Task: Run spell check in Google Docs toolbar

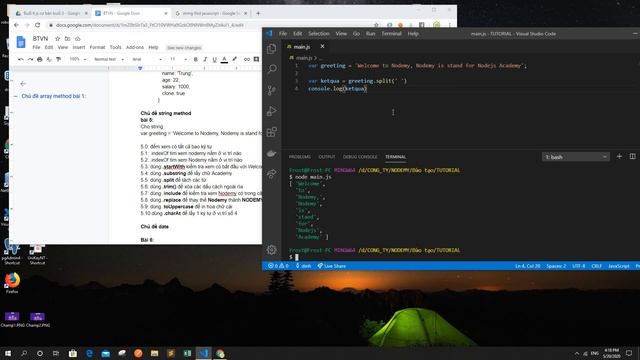Action: (x=49, y=59)
